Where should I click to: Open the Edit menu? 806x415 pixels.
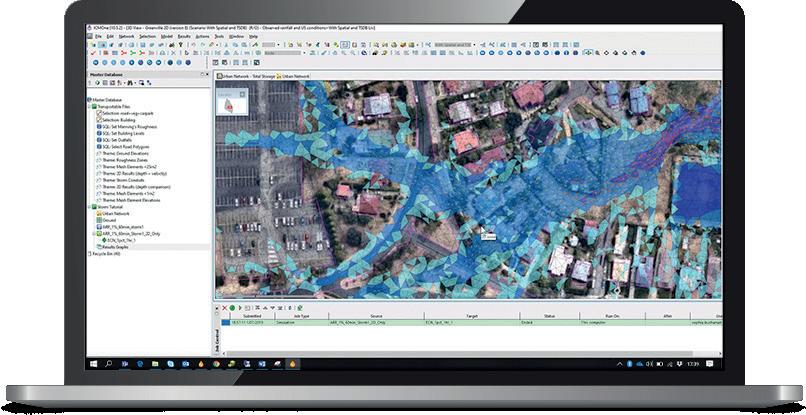pos(110,37)
